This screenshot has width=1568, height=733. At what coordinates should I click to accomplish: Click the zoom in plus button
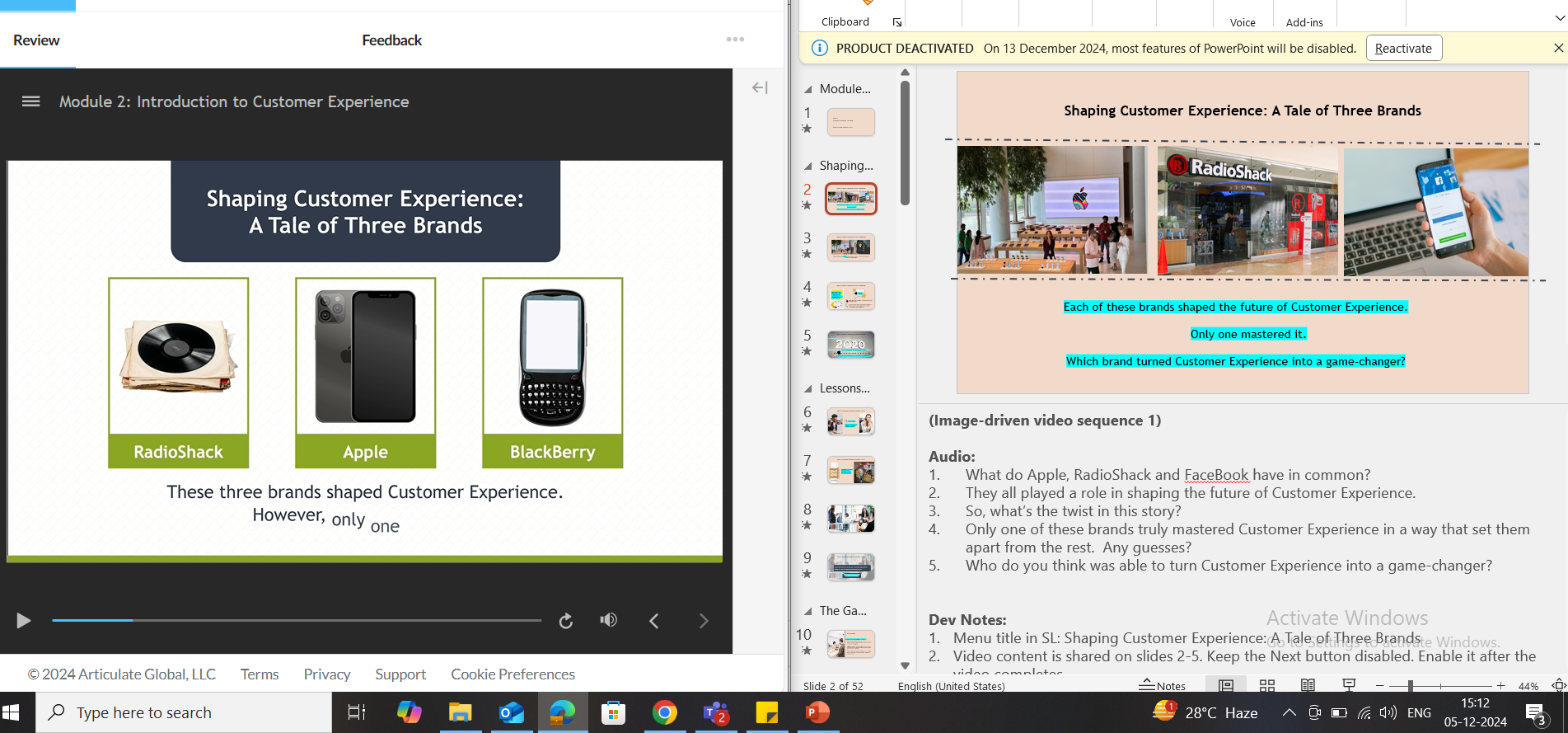(x=1500, y=685)
